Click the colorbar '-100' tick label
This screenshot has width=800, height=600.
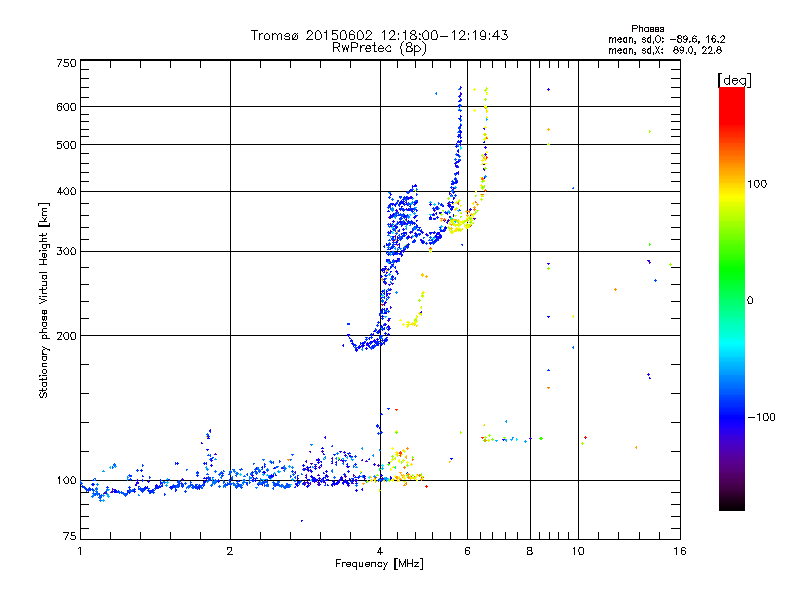point(761,417)
